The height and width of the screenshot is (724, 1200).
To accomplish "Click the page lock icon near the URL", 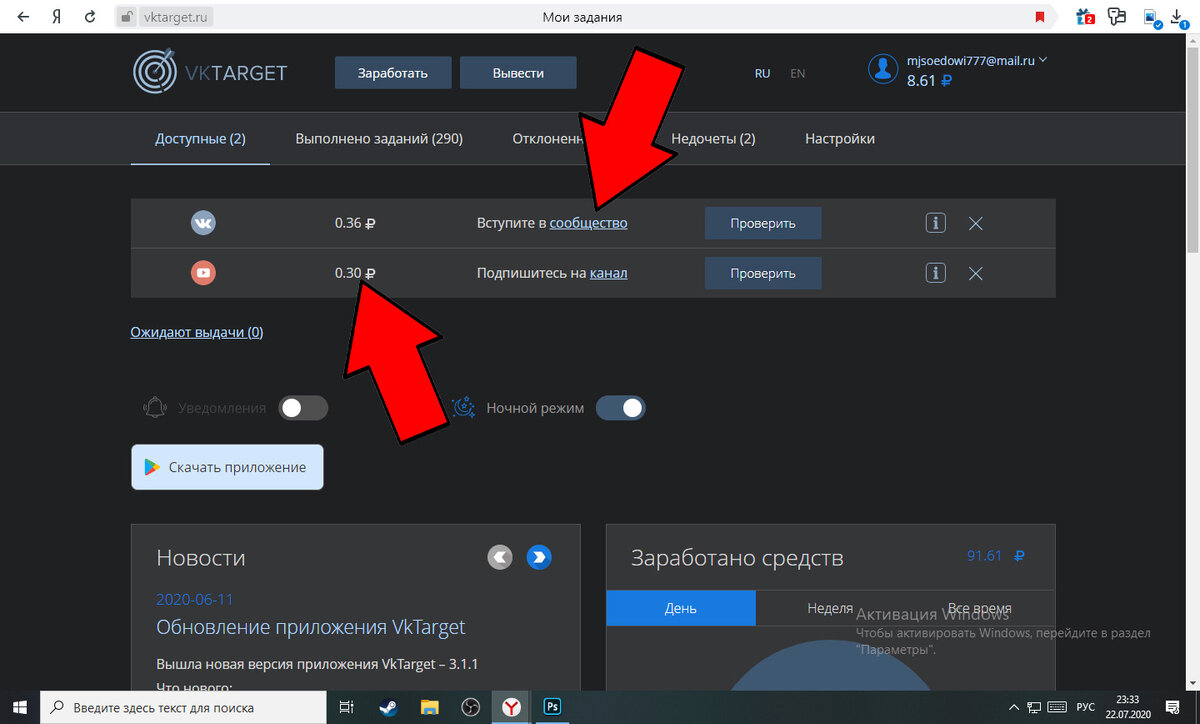I will tap(126, 17).
